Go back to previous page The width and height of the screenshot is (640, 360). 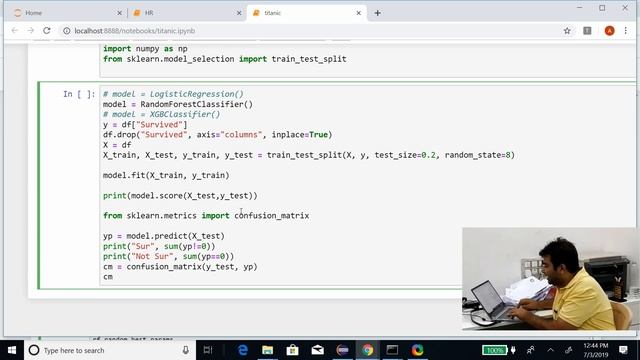[x=15, y=31]
